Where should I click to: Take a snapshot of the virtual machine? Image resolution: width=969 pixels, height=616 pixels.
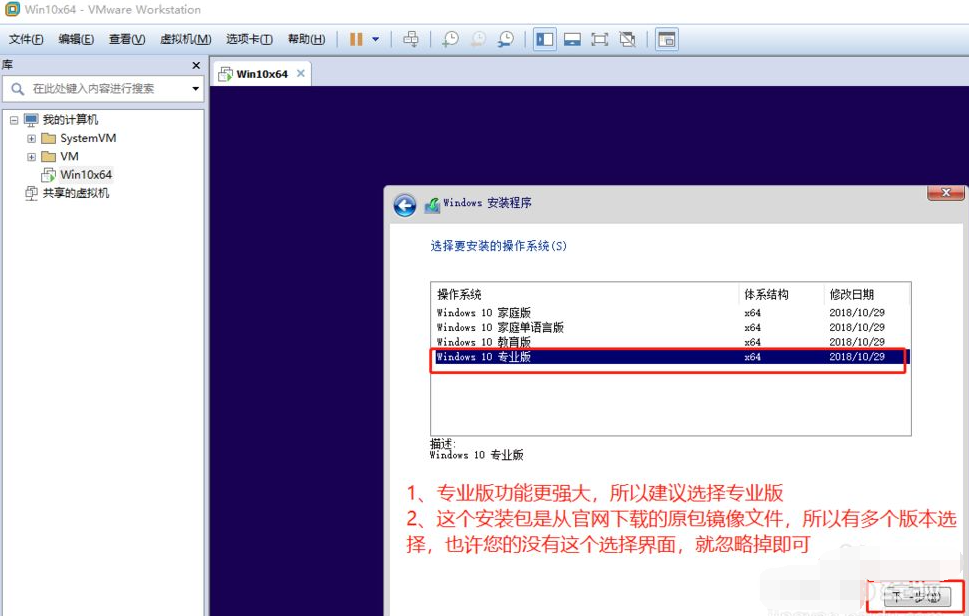[451, 40]
